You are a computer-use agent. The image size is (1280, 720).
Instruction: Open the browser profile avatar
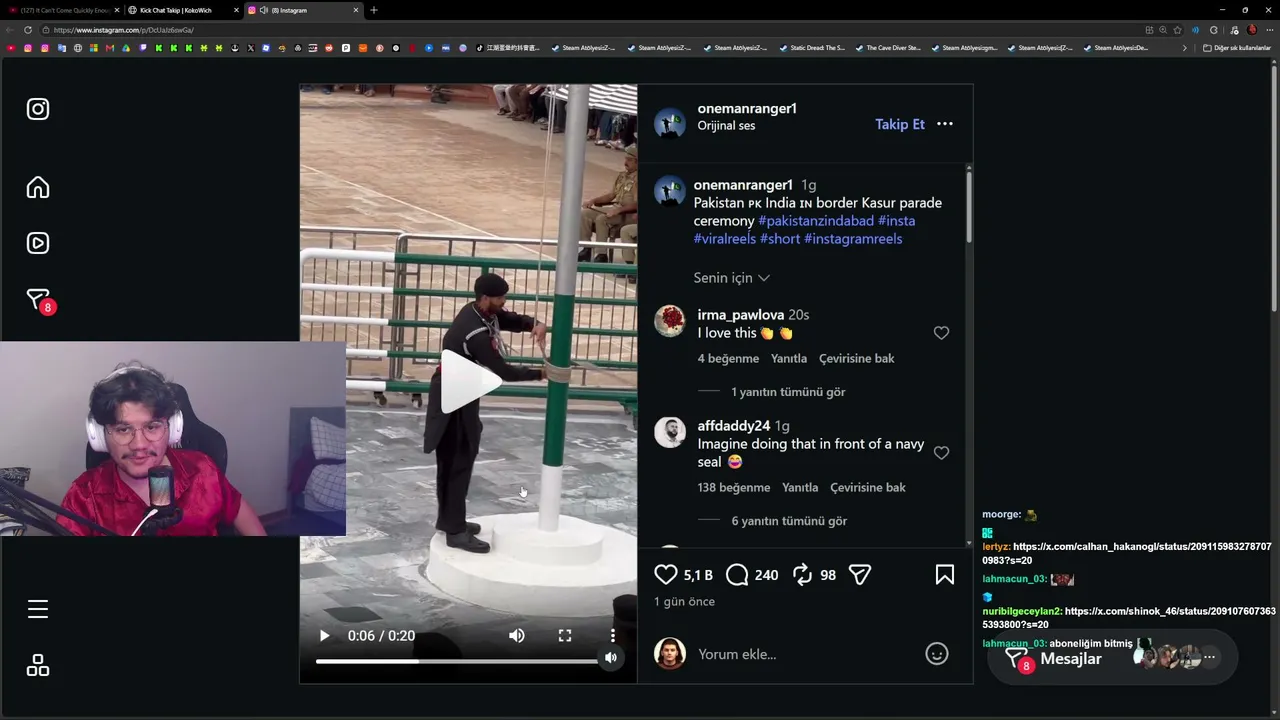(1252, 30)
